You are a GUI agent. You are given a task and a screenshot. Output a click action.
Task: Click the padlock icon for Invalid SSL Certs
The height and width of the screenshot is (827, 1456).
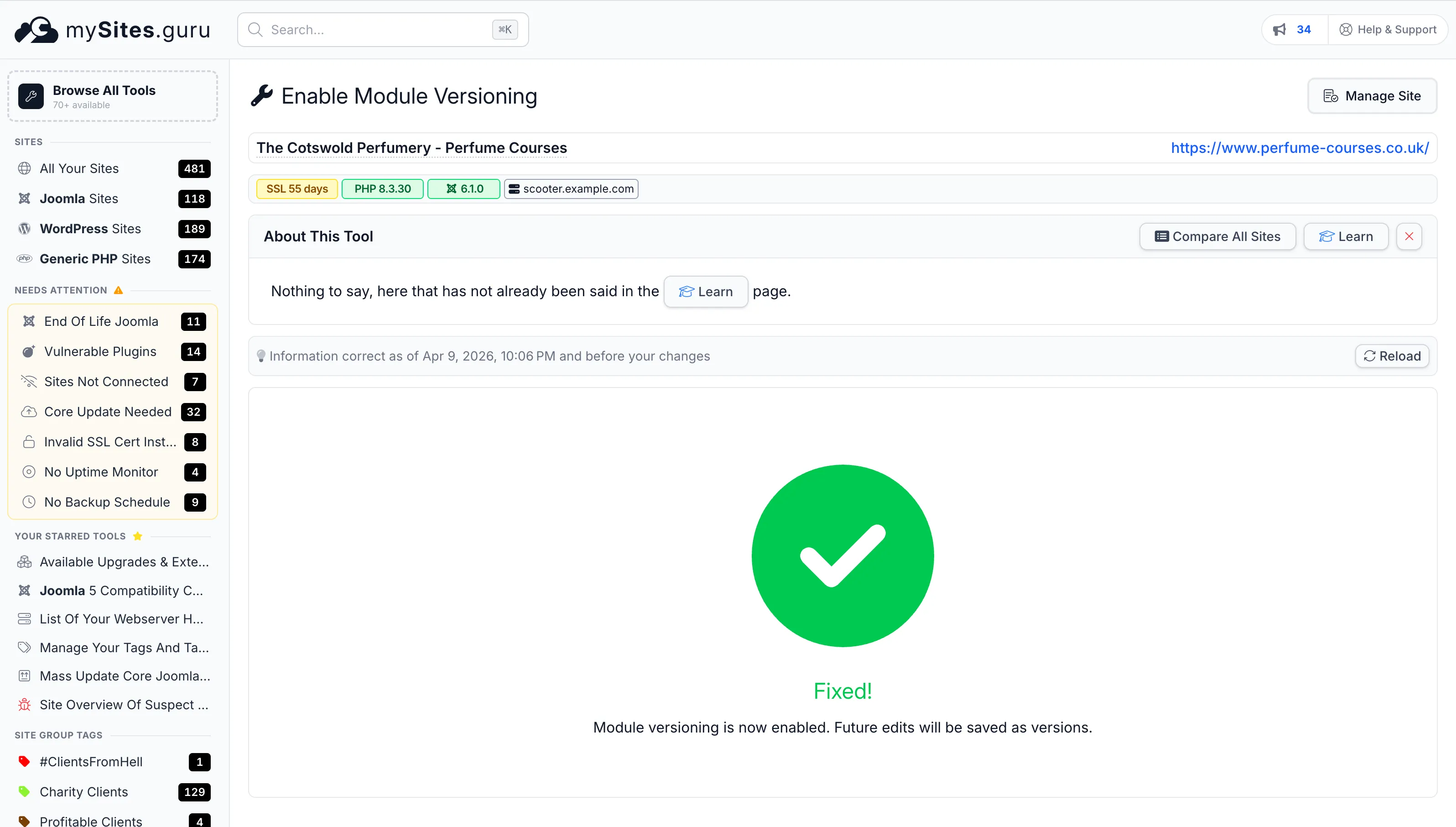pos(29,442)
